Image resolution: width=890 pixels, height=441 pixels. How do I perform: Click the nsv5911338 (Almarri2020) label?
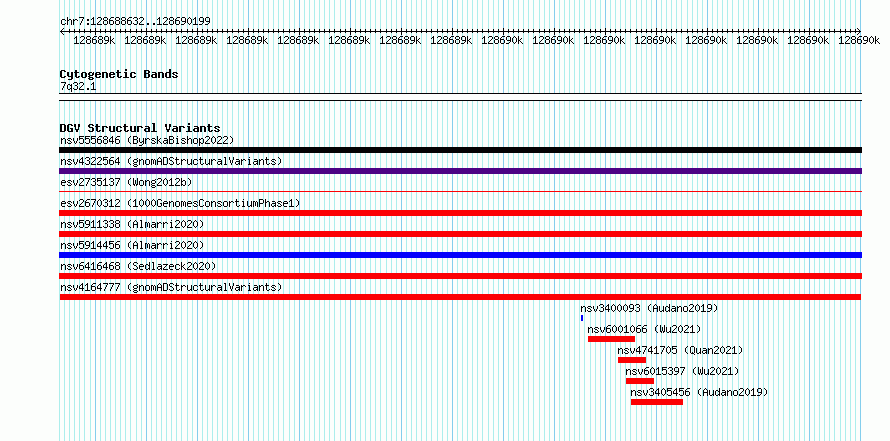tap(132, 224)
